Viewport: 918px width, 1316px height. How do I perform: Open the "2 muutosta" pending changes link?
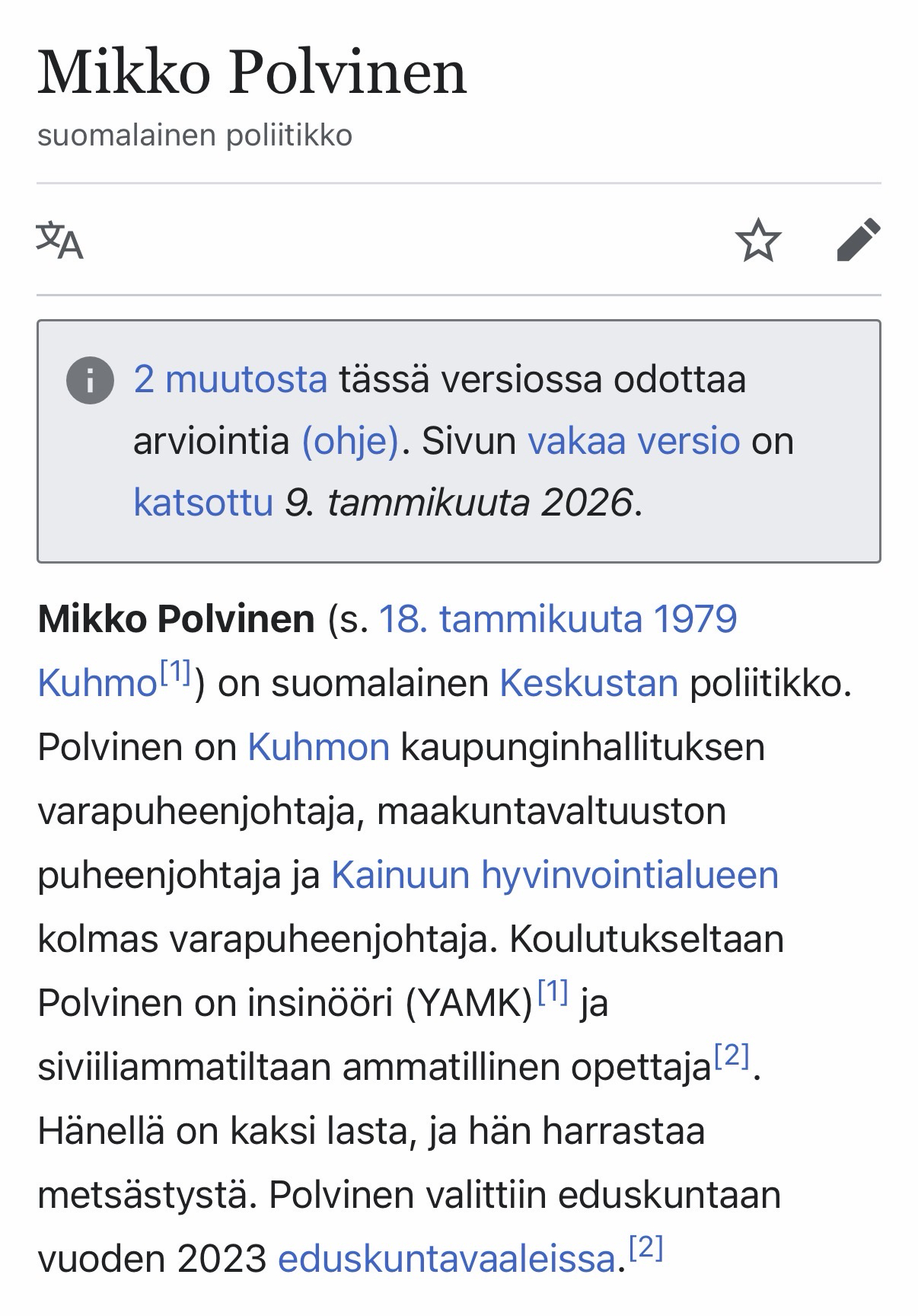[x=230, y=379]
